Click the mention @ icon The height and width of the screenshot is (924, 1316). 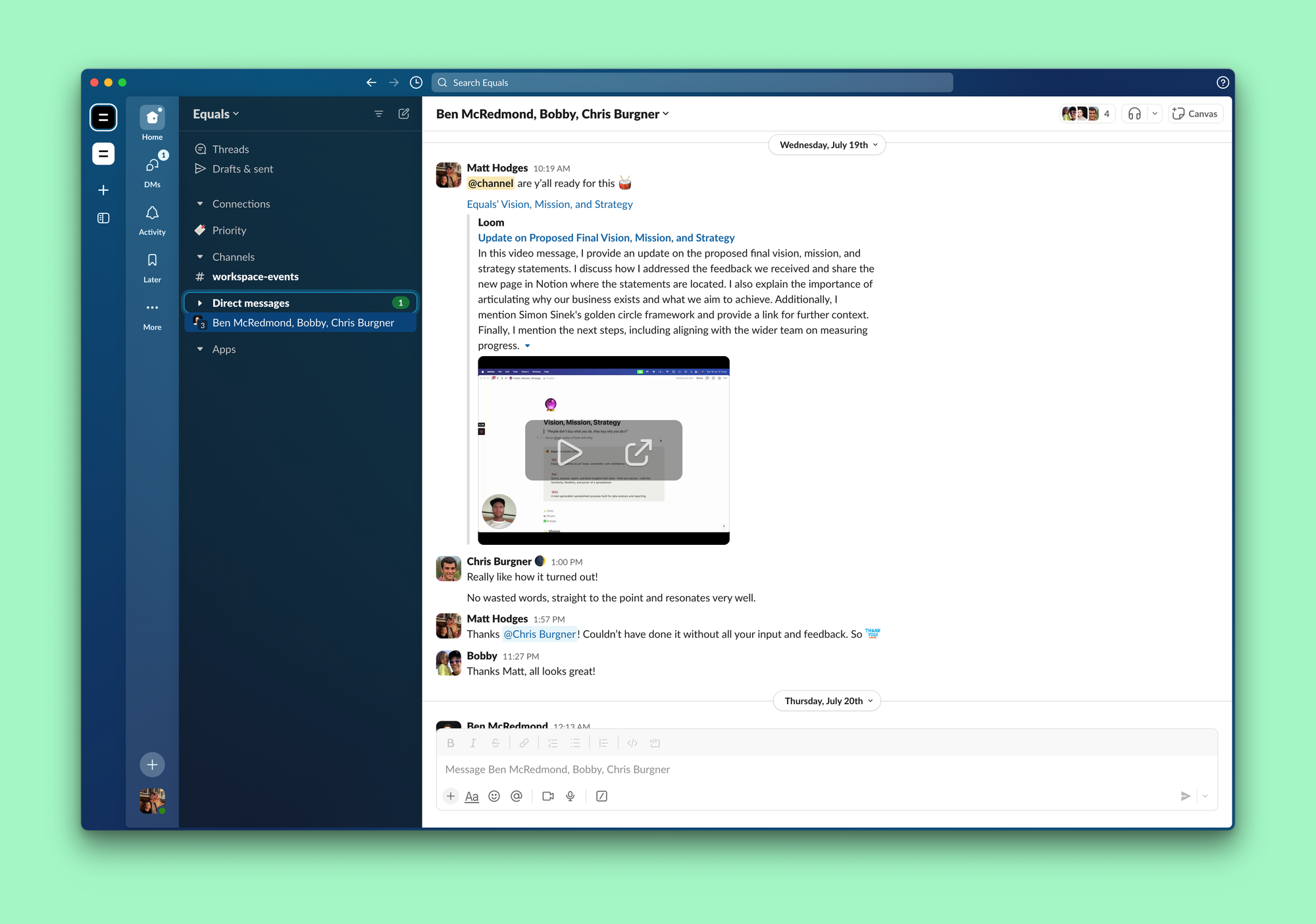(517, 796)
